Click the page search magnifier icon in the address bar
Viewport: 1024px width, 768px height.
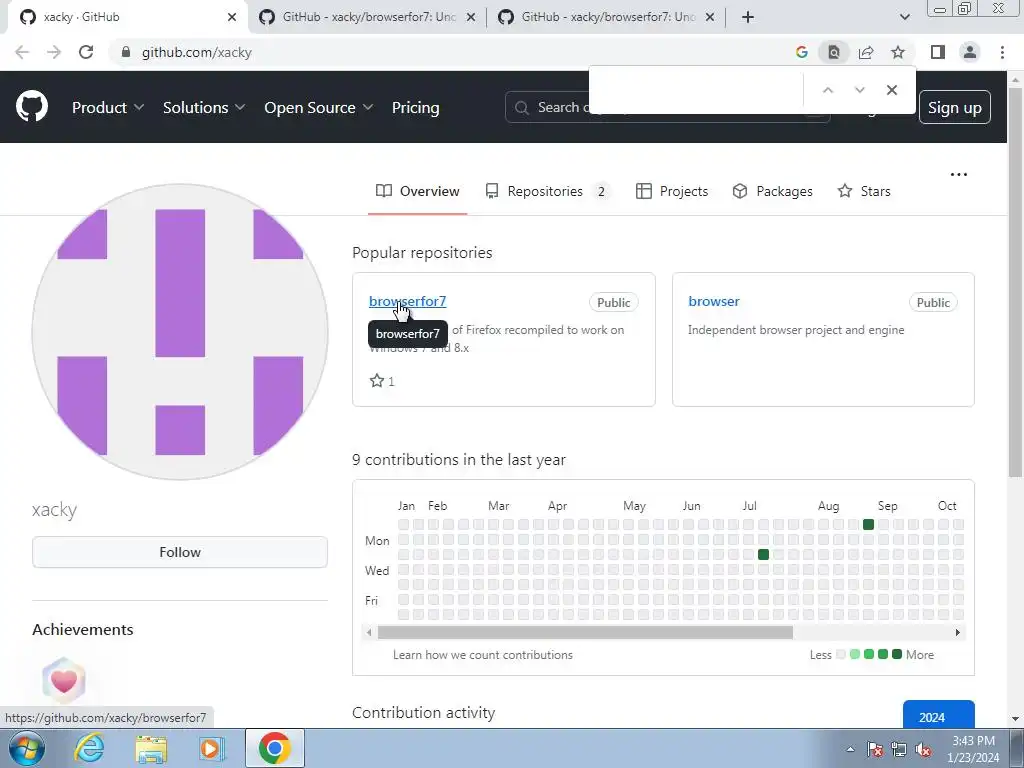point(834,52)
